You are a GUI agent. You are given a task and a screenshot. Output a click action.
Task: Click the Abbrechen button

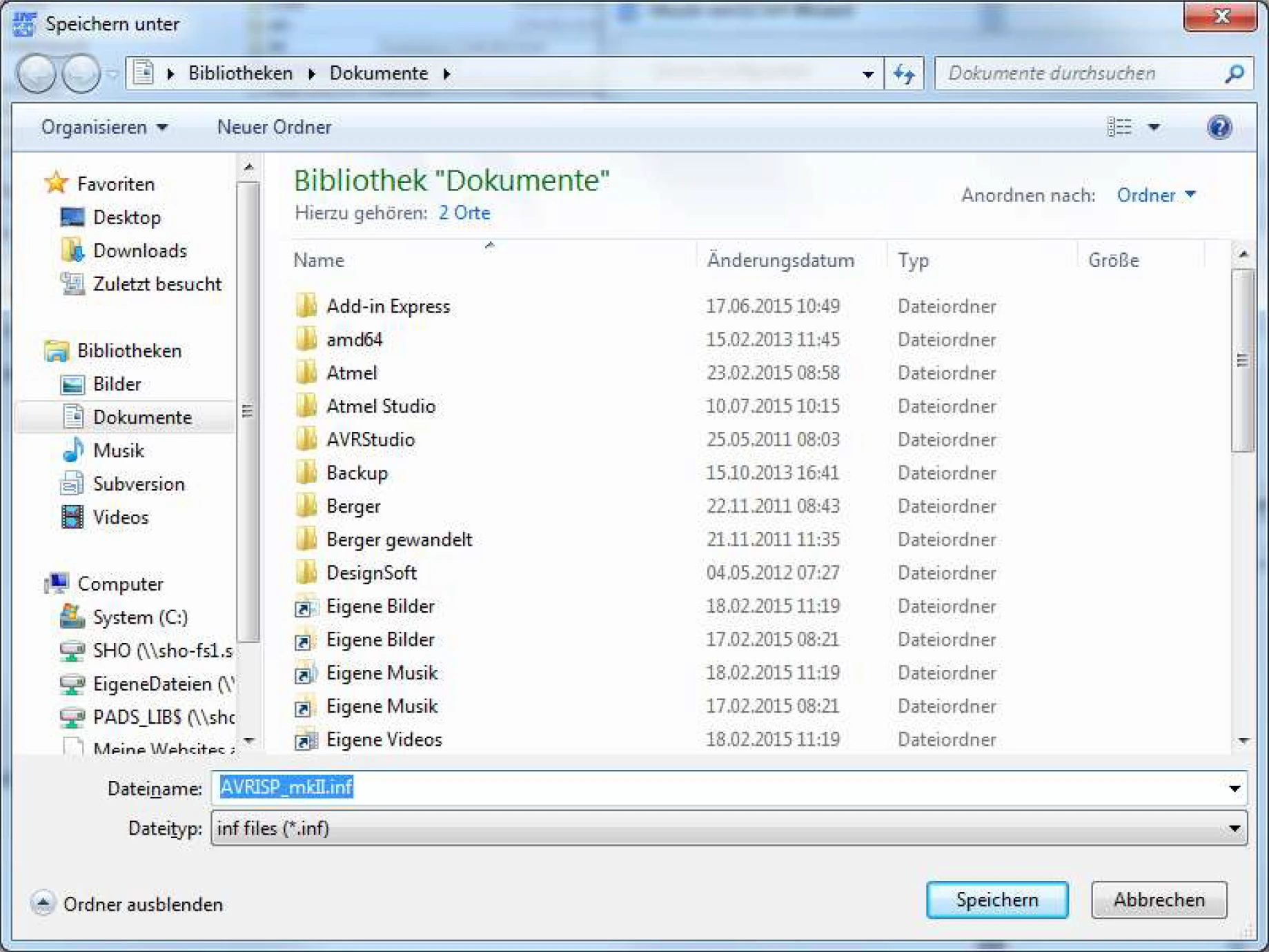point(1159,900)
